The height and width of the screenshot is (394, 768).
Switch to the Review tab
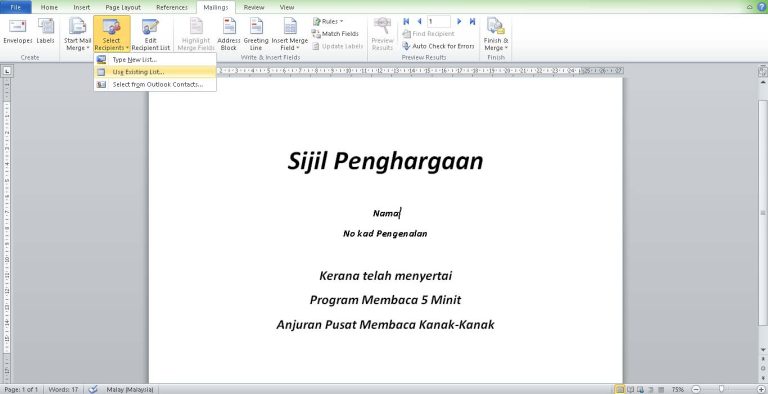click(x=254, y=7)
